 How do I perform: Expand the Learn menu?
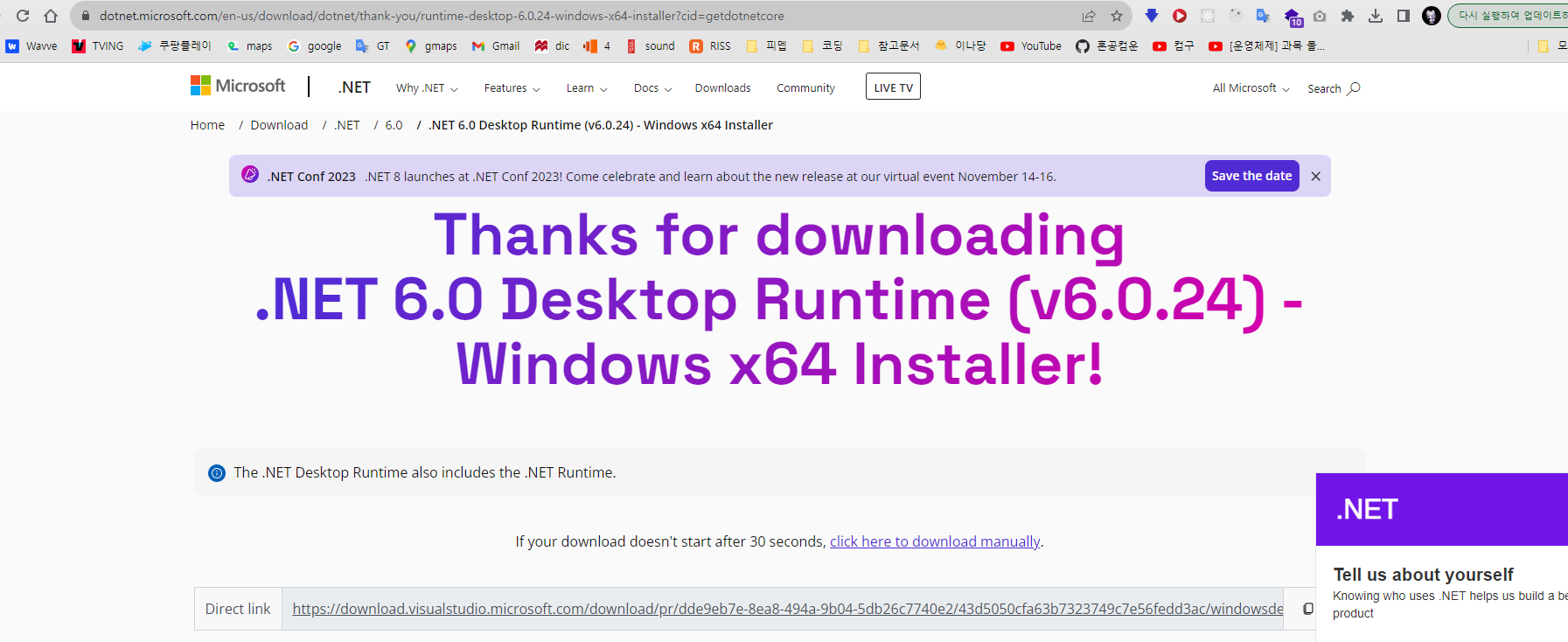coord(587,88)
